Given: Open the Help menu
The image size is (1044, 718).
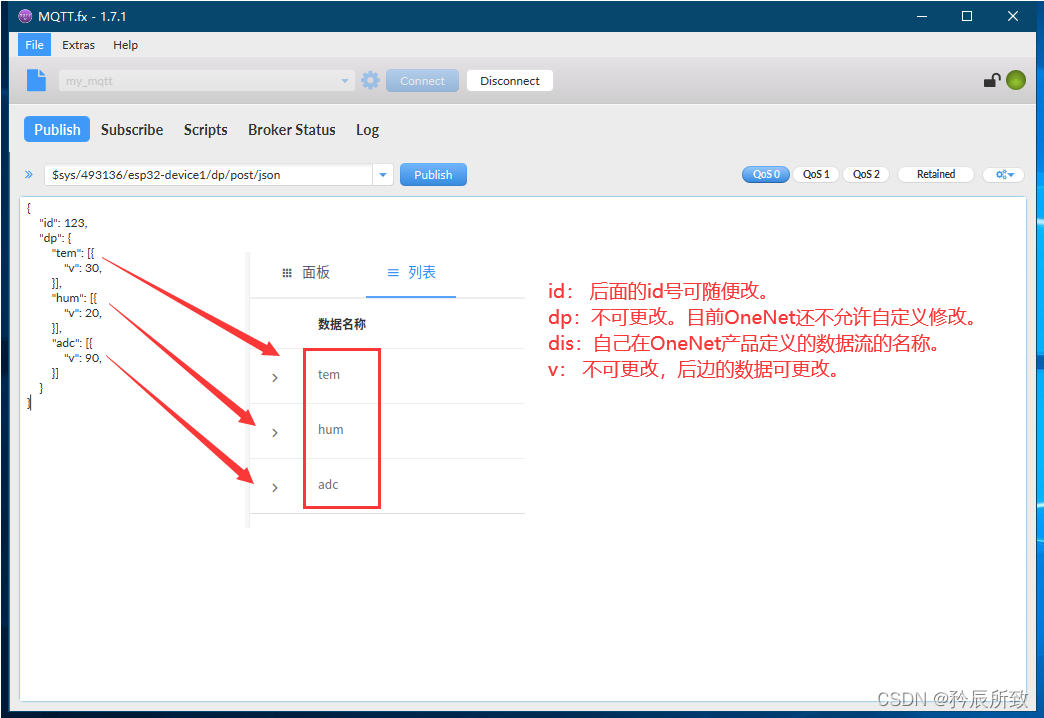Looking at the screenshot, I should coord(125,45).
